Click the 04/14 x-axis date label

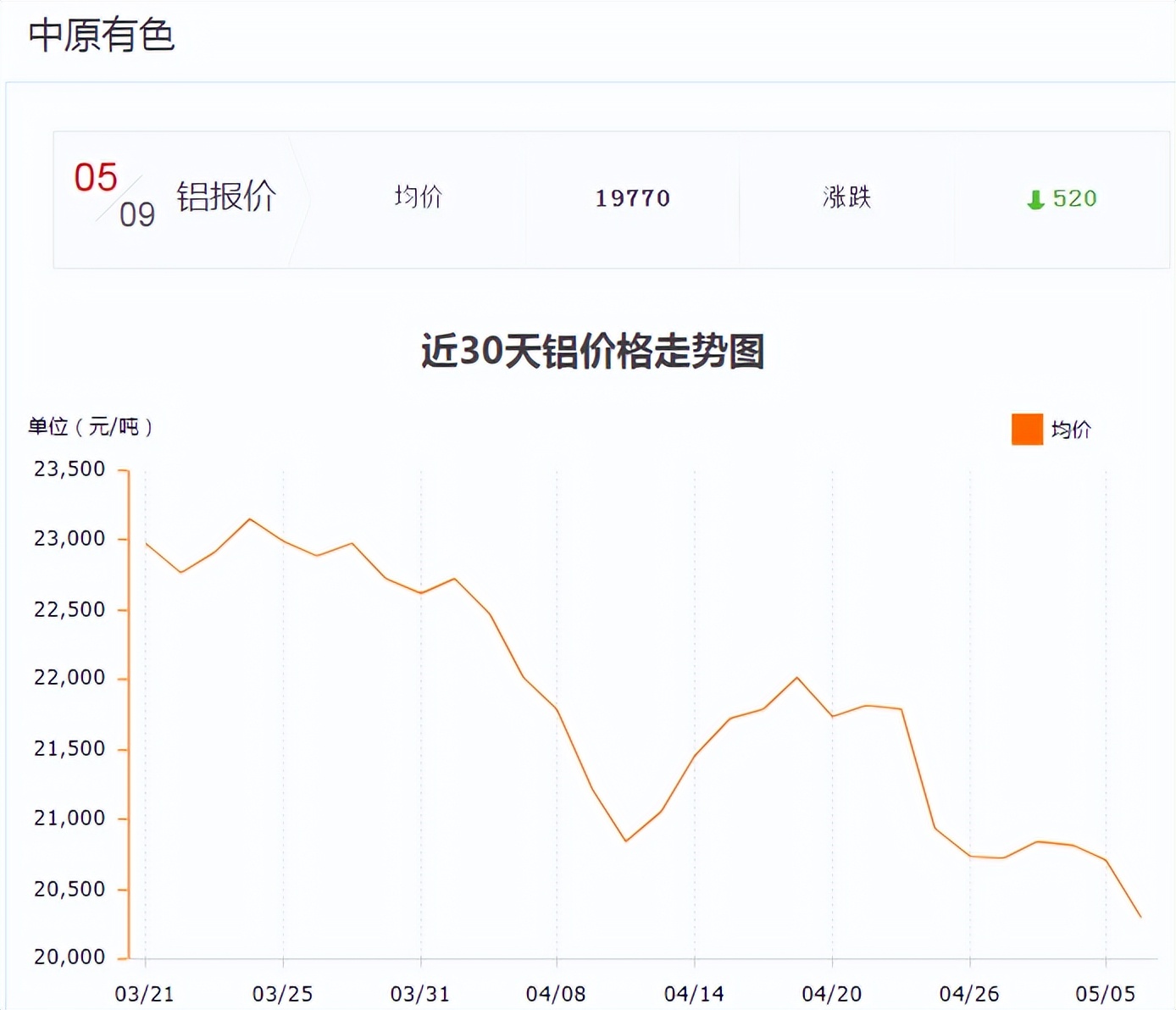coord(694,994)
